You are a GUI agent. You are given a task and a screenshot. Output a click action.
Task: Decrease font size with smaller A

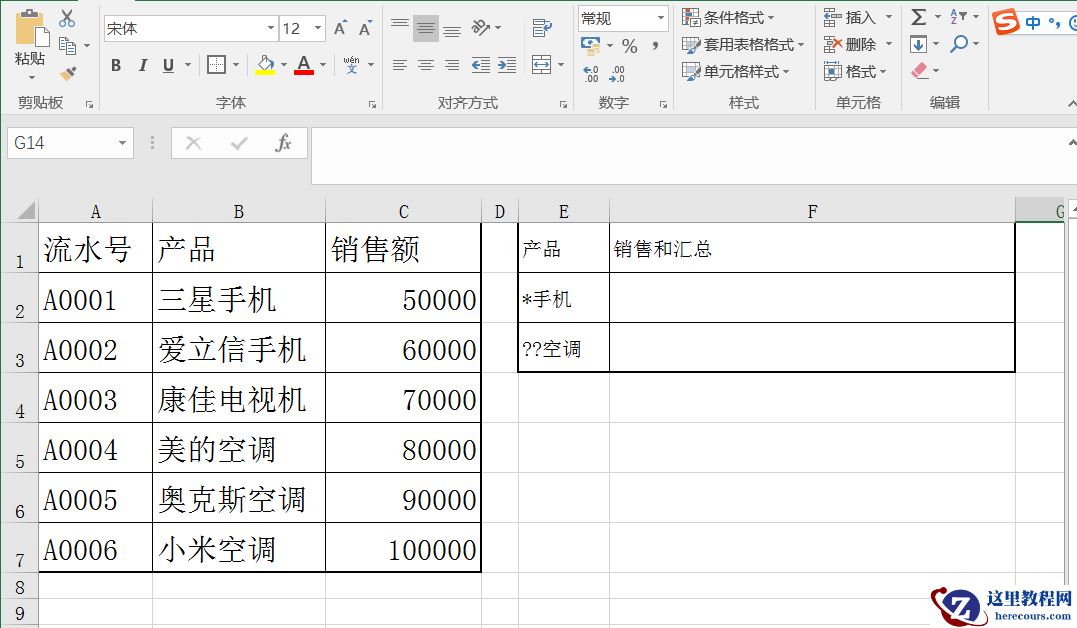365,28
